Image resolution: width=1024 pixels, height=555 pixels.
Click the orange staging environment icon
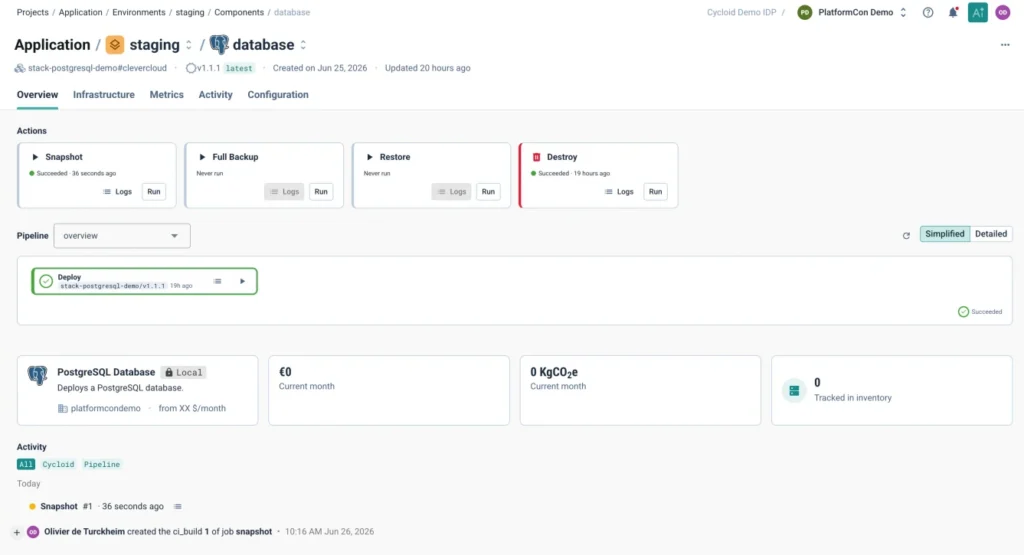pyautogui.click(x=115, y=44)
